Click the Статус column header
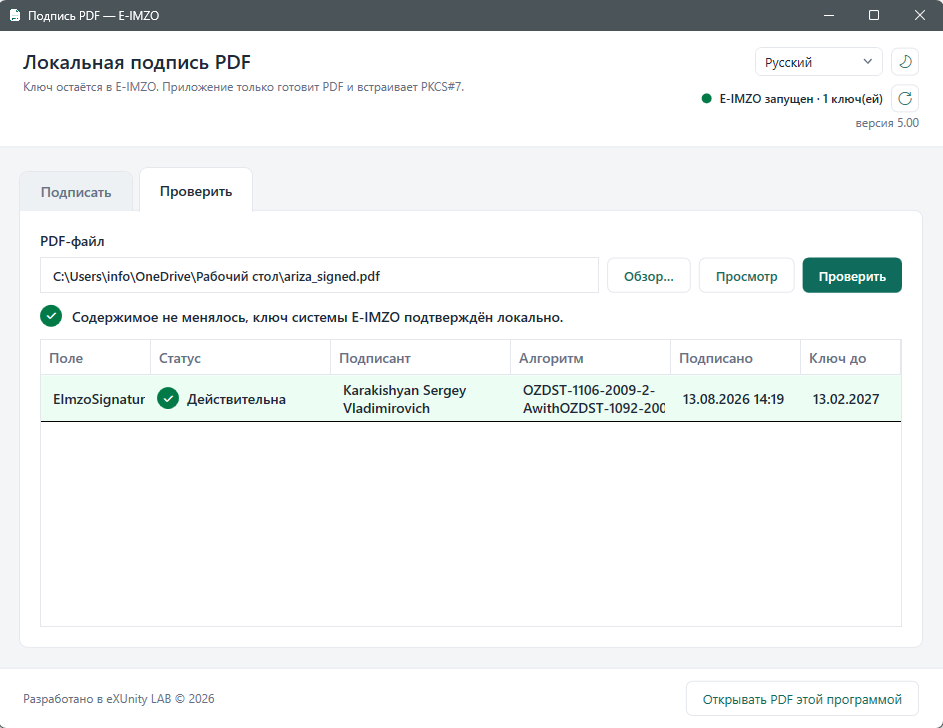The image size is (943, 728). pos(241,358)
